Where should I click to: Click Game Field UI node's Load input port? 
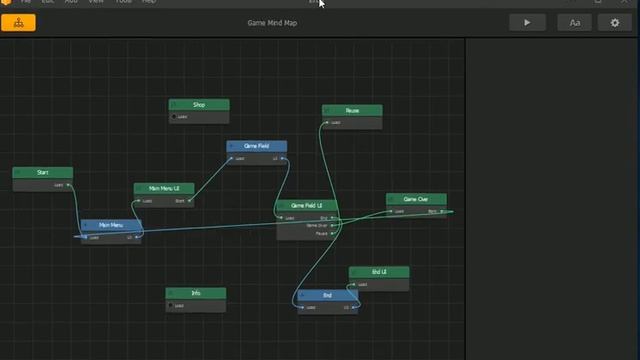pyautogui.click(x=281, y=218)
